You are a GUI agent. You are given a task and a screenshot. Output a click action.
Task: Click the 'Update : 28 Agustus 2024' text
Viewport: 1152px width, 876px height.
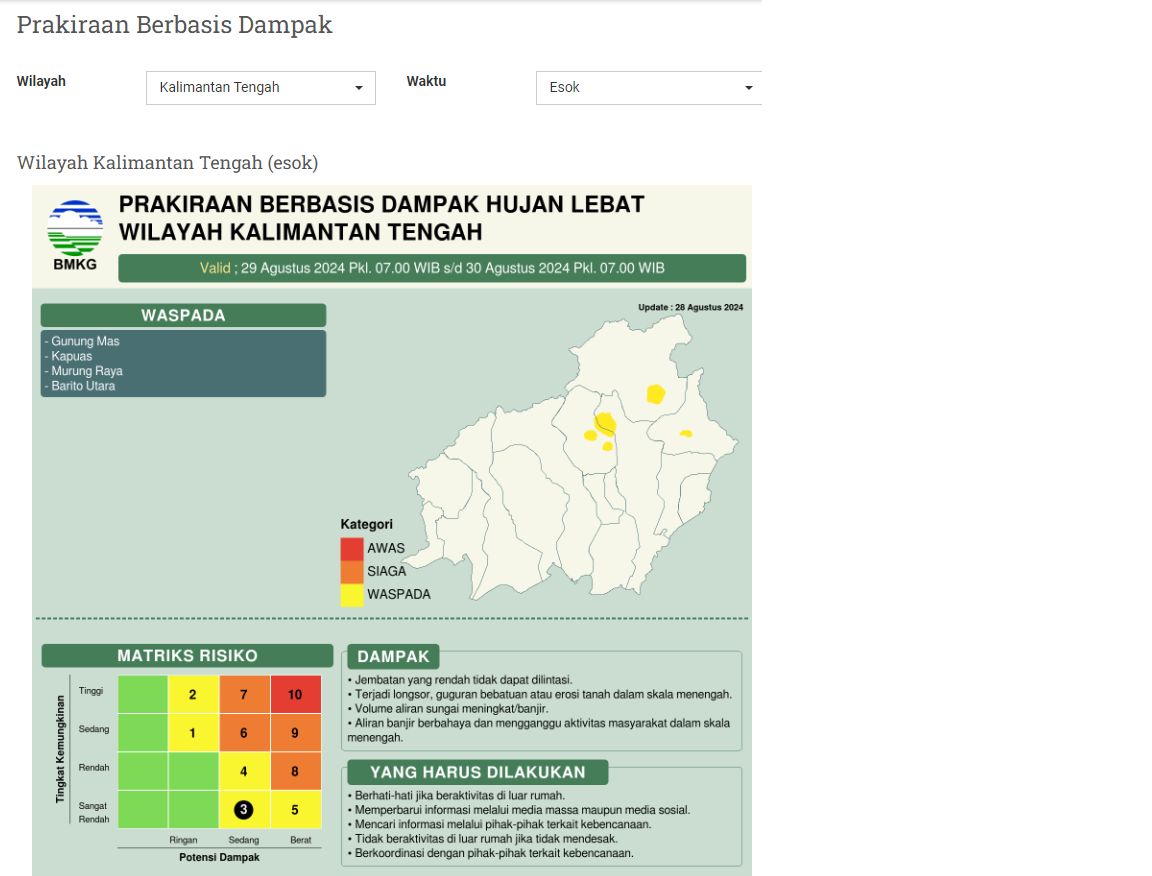pos(691,307)
